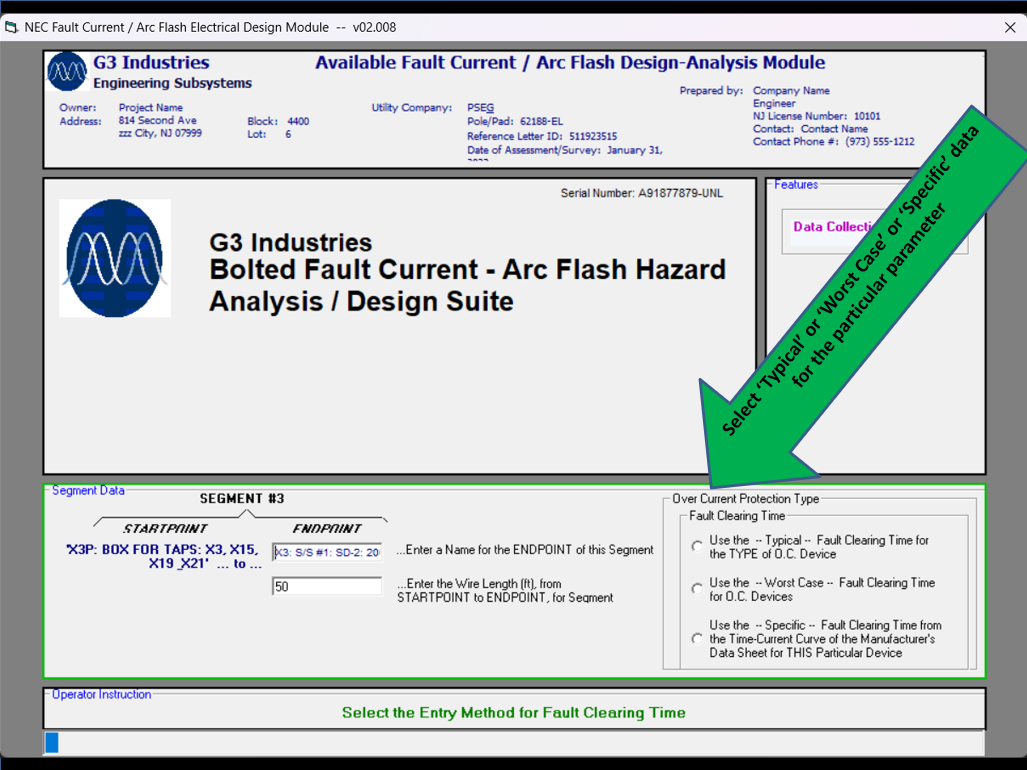Click the Engineering Subsystems subtitle

pyautogui.click(x=172, y=83)
